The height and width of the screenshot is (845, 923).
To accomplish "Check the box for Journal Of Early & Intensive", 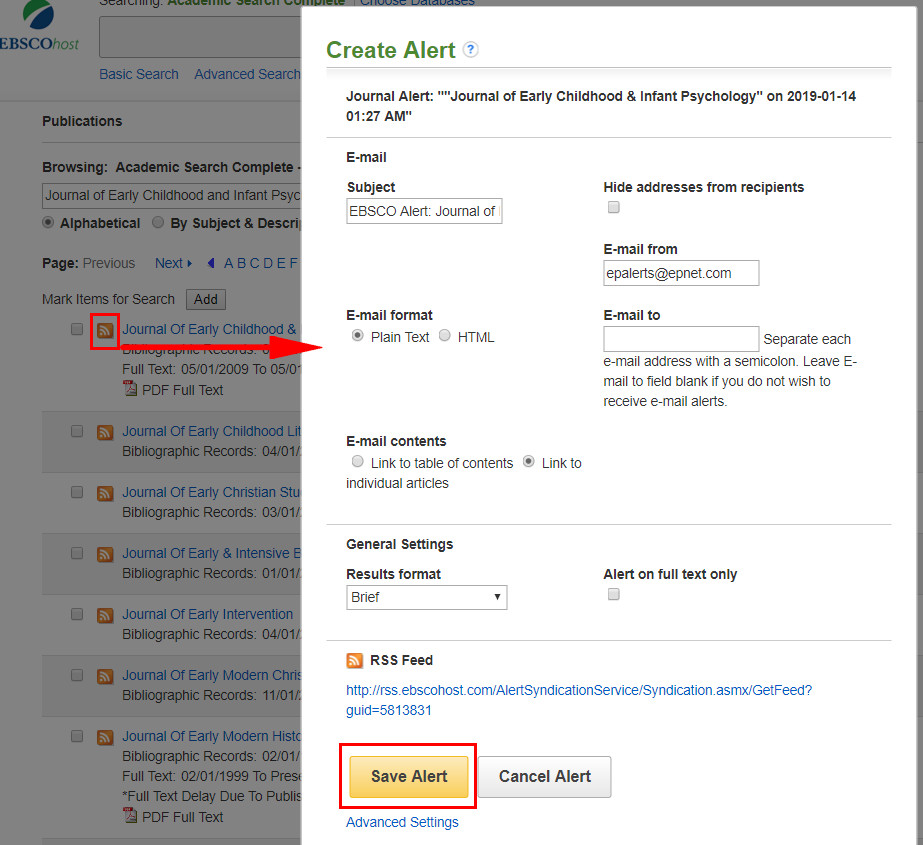I will (77, 553).
